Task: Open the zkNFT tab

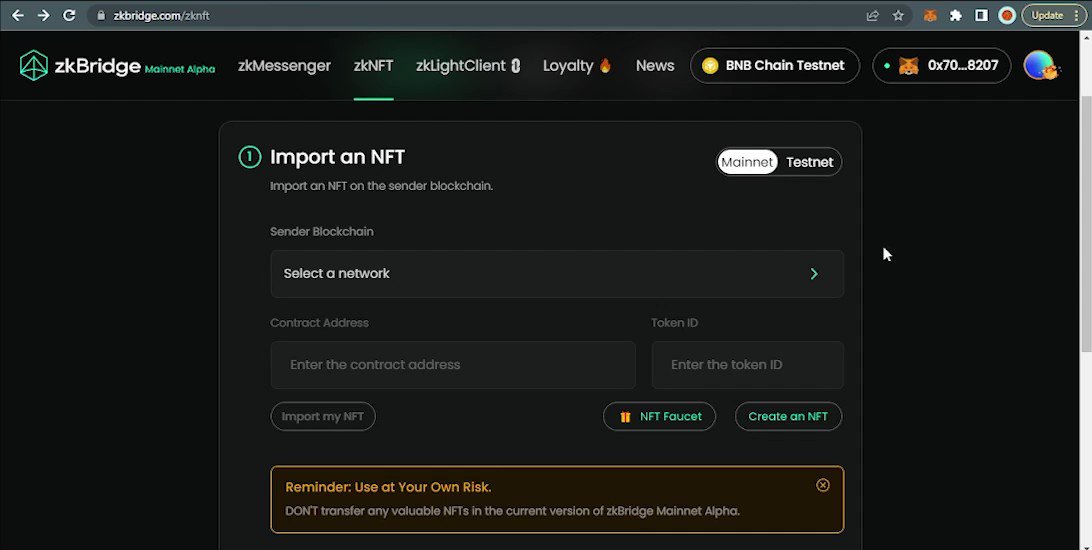Action: tap(373, 66)
